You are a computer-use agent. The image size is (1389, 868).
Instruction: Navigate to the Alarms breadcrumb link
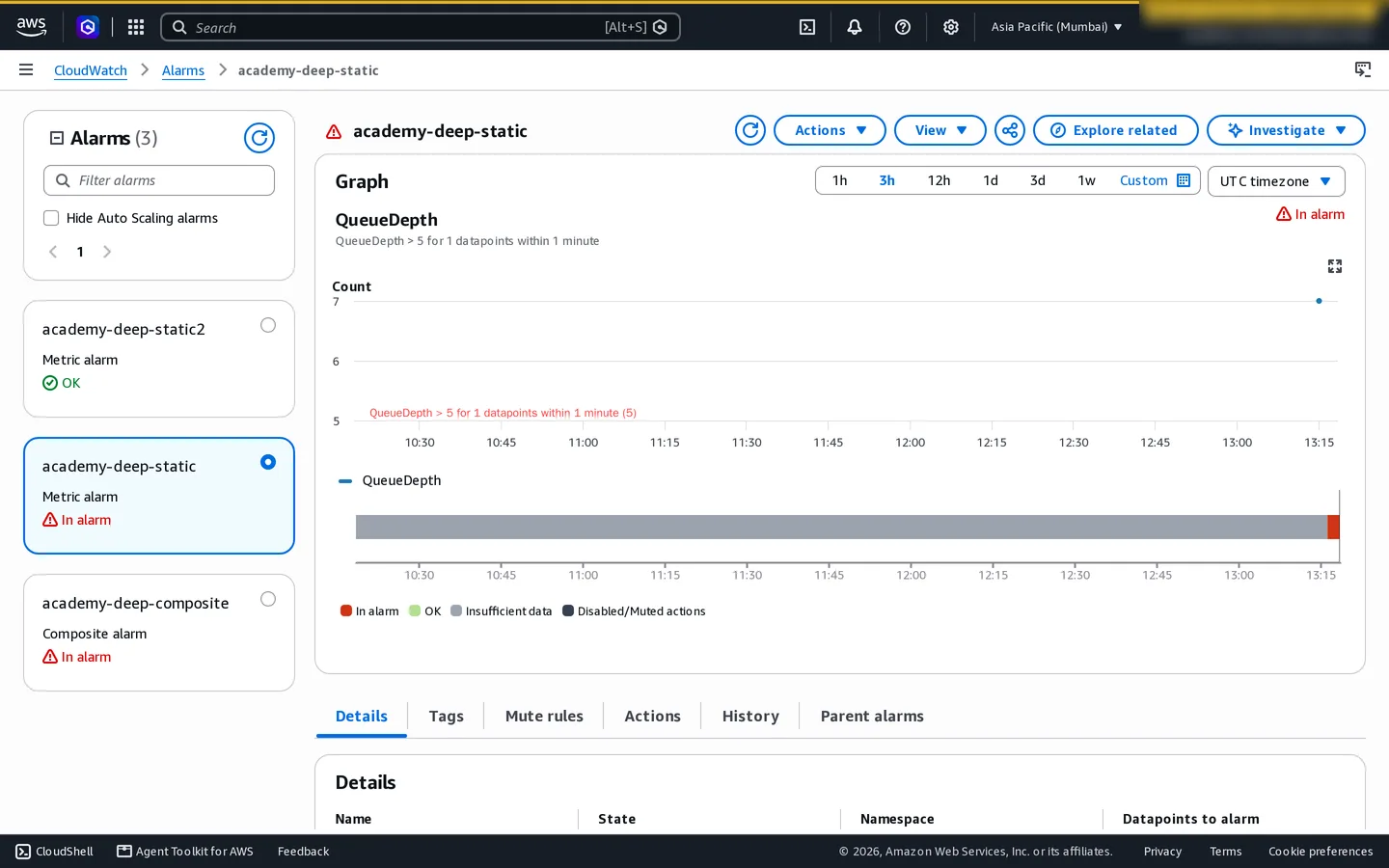(183, 70)
